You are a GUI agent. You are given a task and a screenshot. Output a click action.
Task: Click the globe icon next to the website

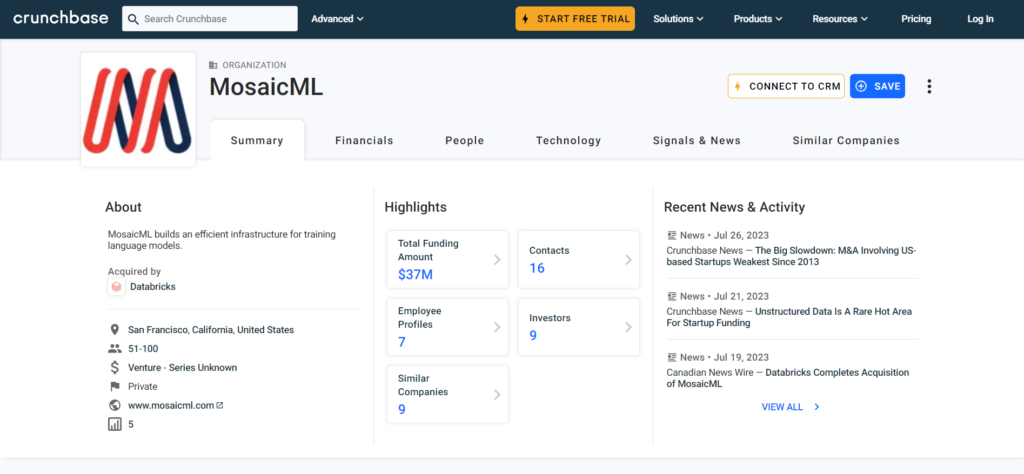click(115, 405)
